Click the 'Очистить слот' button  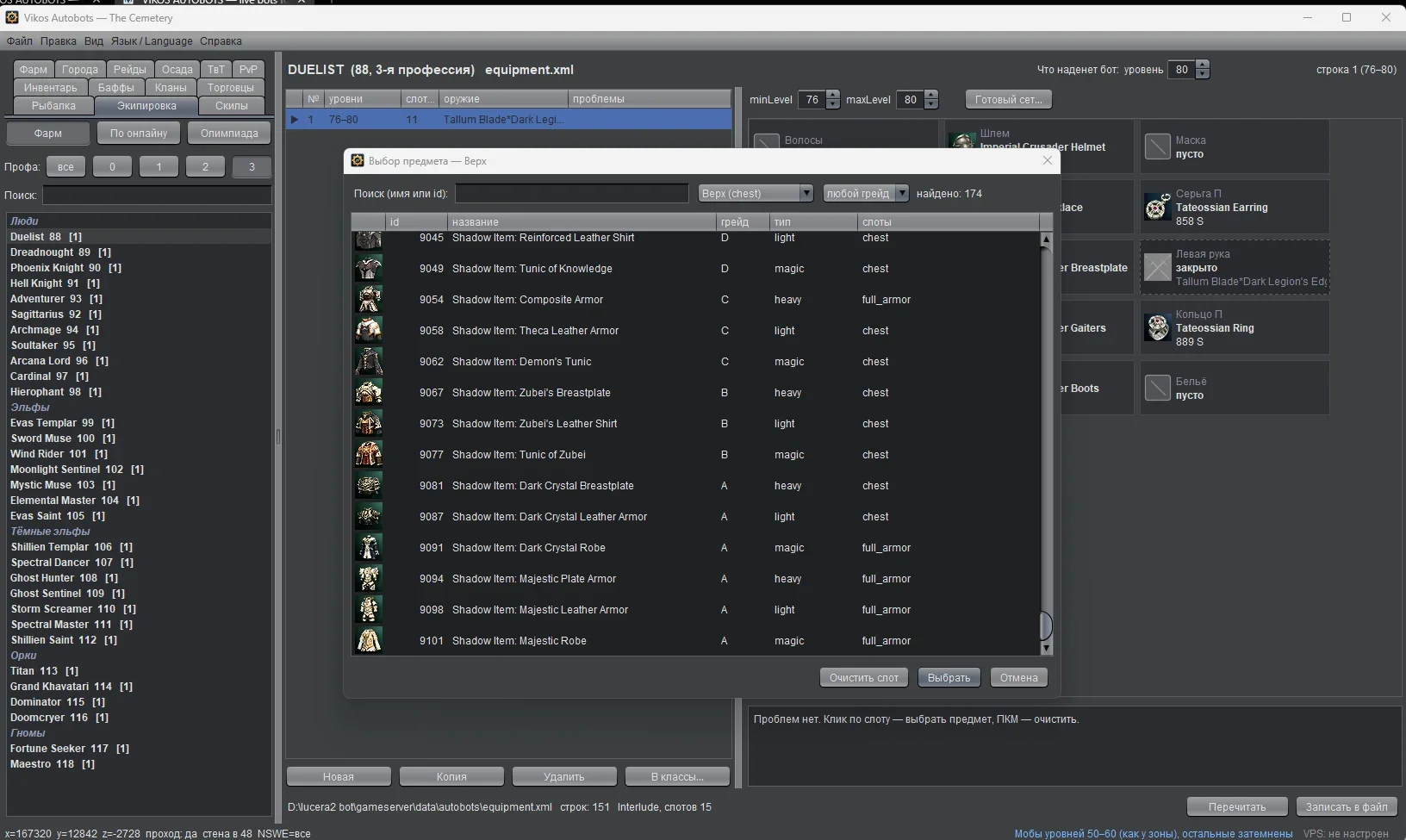click(x=863, y=677)
